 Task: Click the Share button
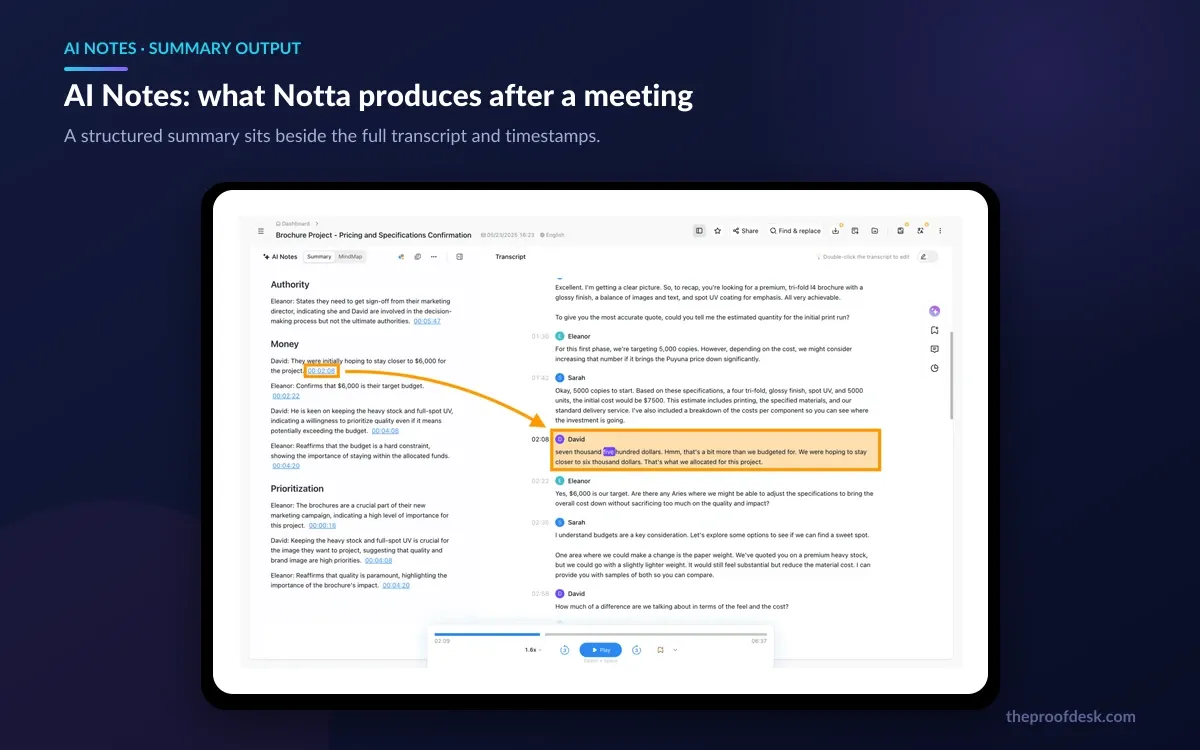(745, 231)
